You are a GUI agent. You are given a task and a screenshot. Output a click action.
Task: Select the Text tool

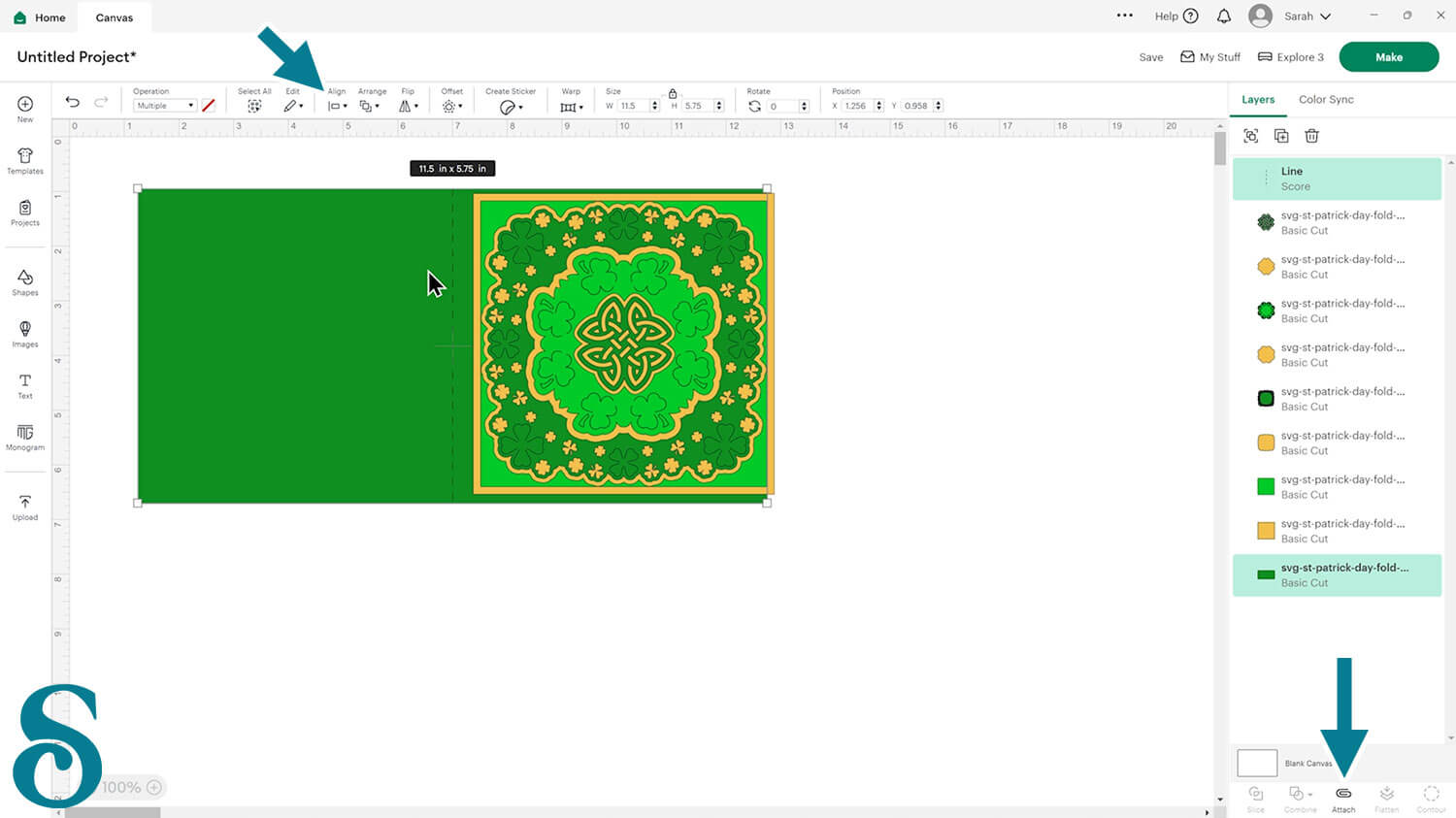(25, 386)
